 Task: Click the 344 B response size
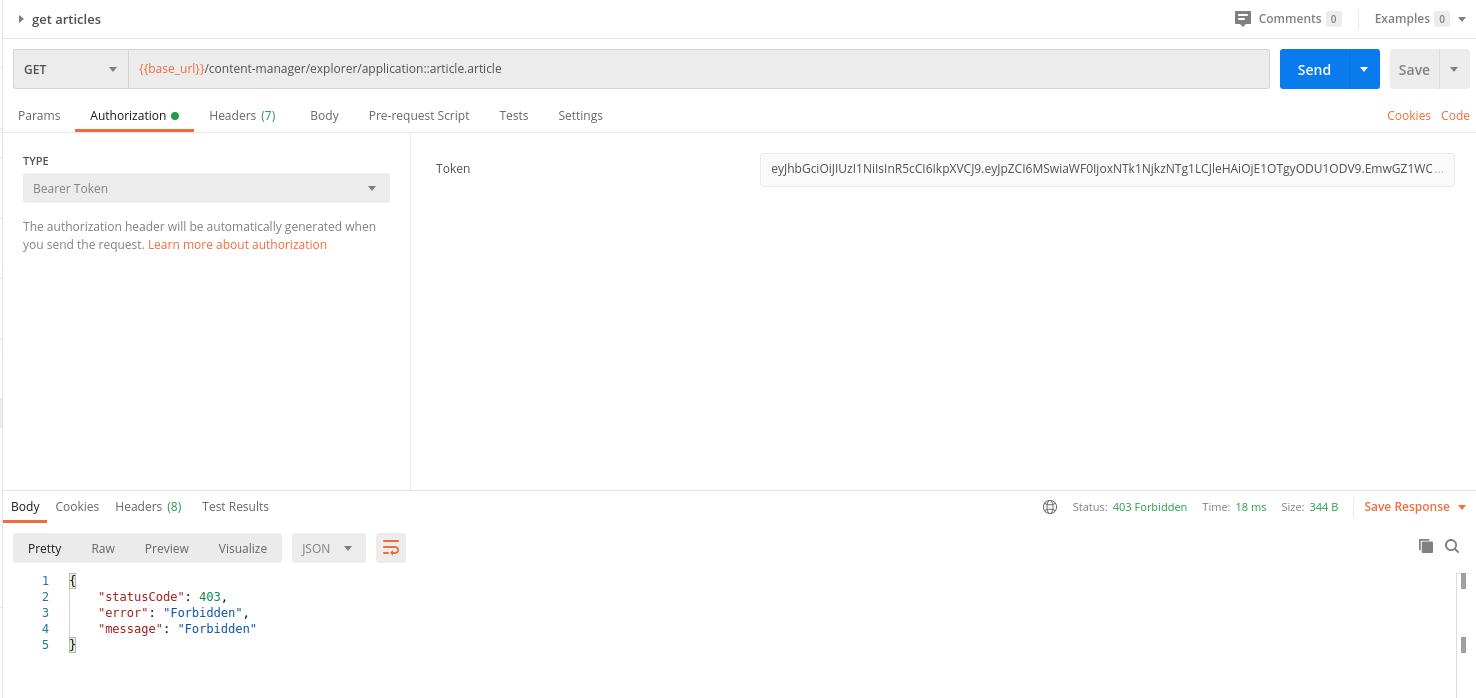(1323, 507)
